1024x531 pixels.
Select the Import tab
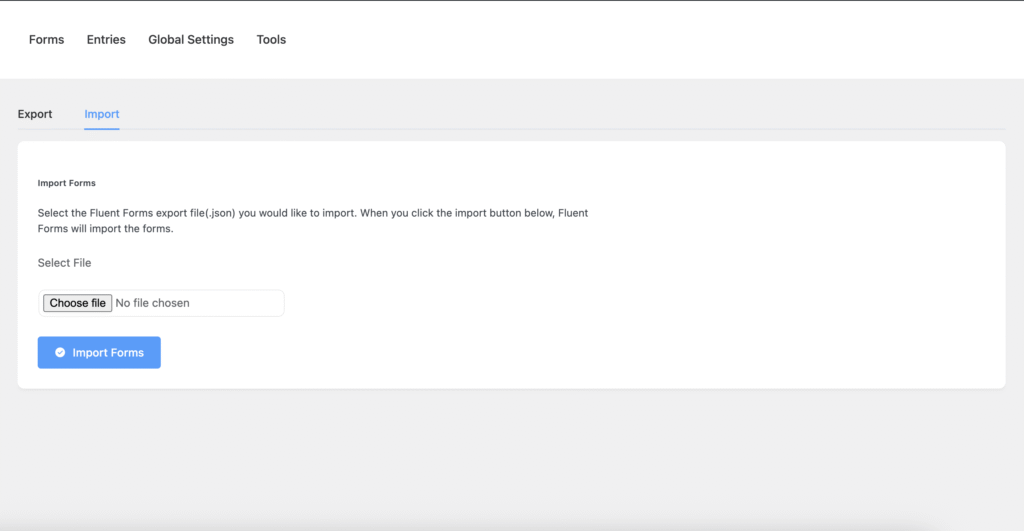[102, 114]
